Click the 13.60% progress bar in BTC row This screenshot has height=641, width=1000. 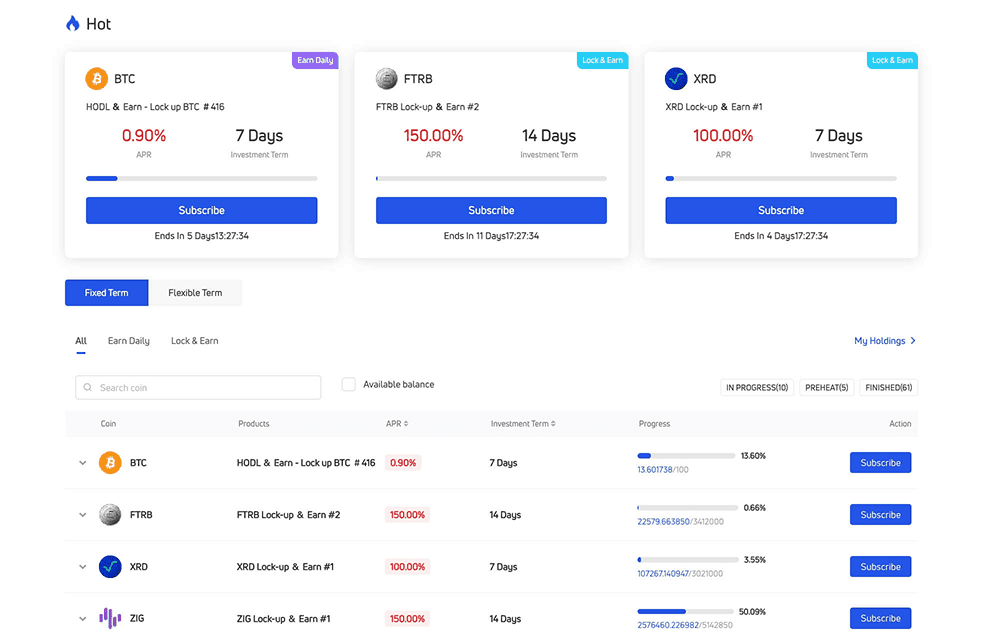click(x=686, y=456)
